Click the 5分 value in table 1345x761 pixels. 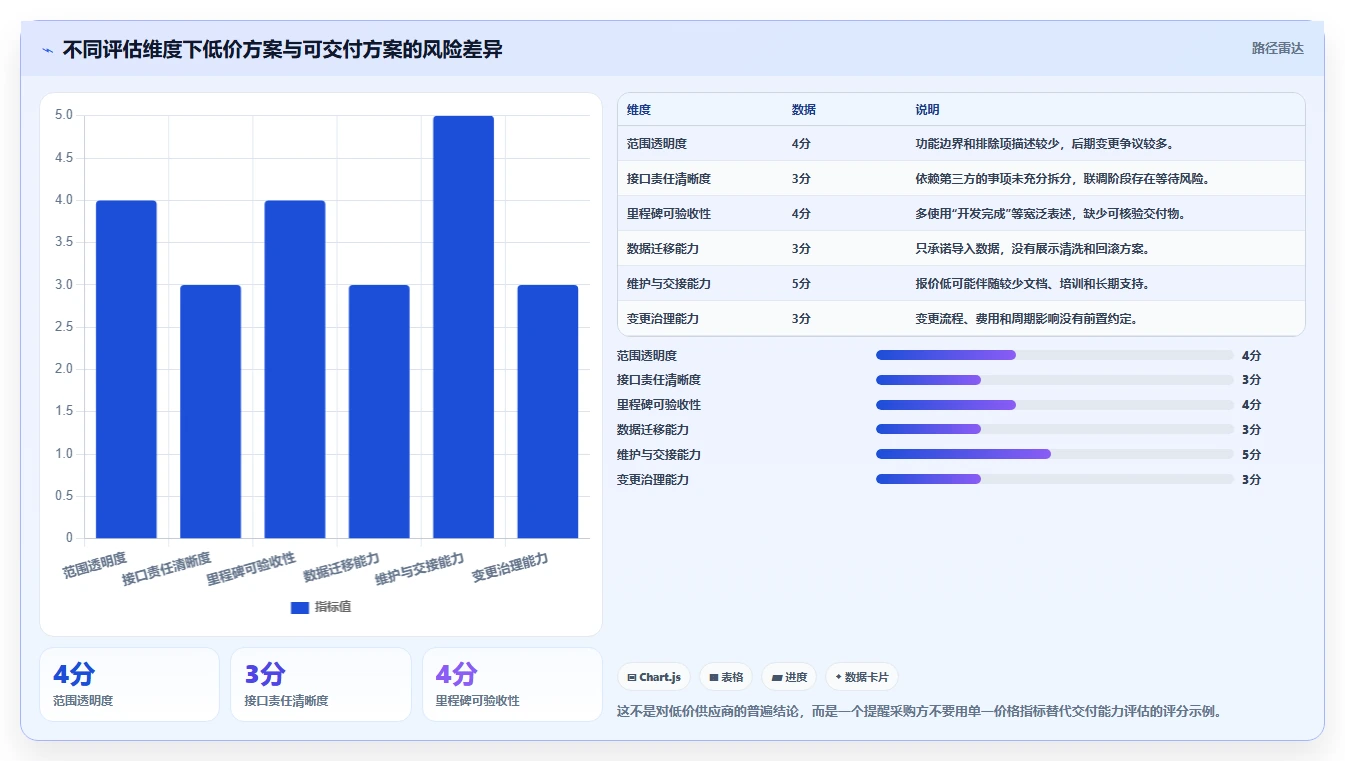(801, 284)
